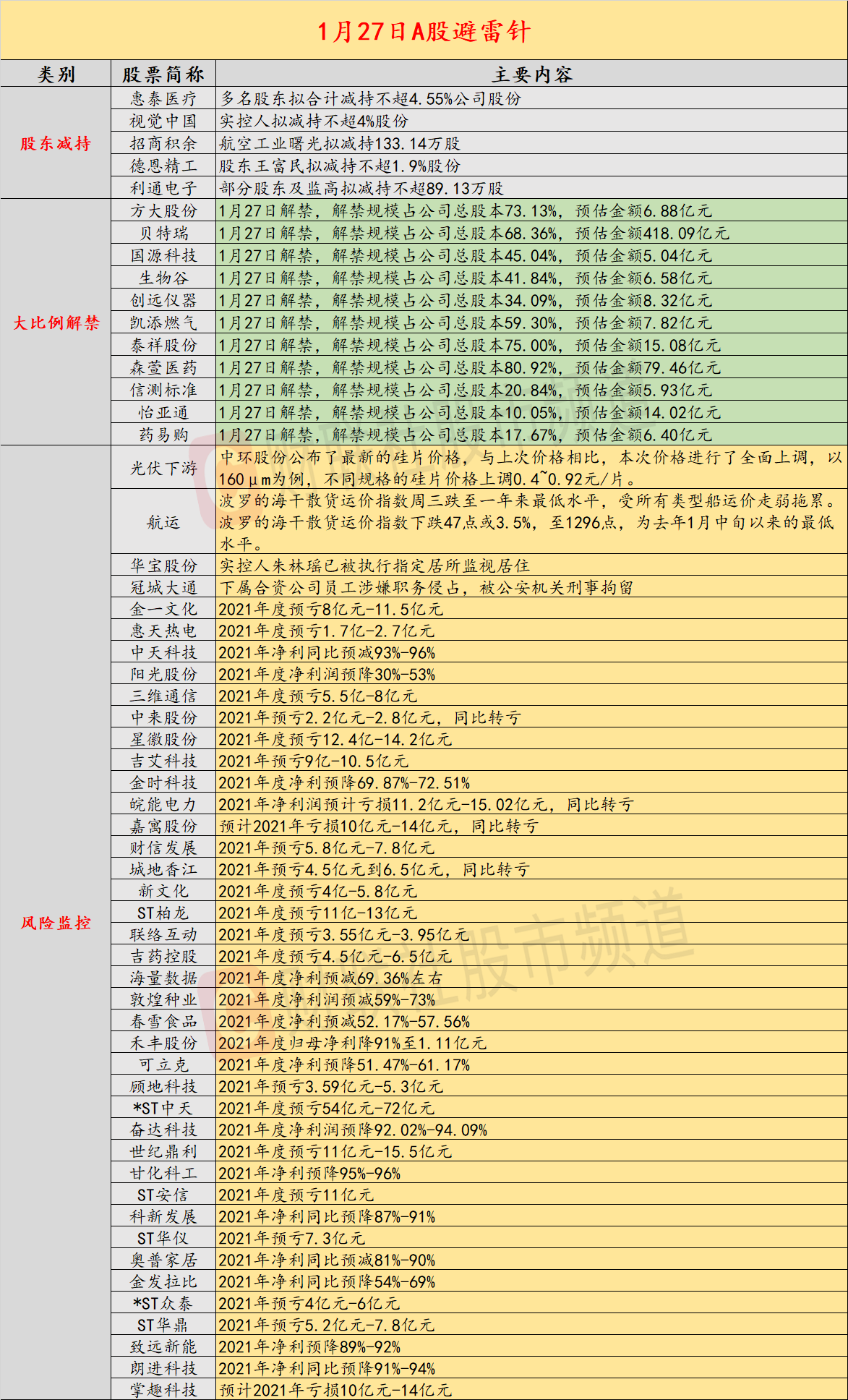Click the *ST中天 stock cell
Image resolution: width=848 pixels, height=1400 pixels.
coord(163,1108)
